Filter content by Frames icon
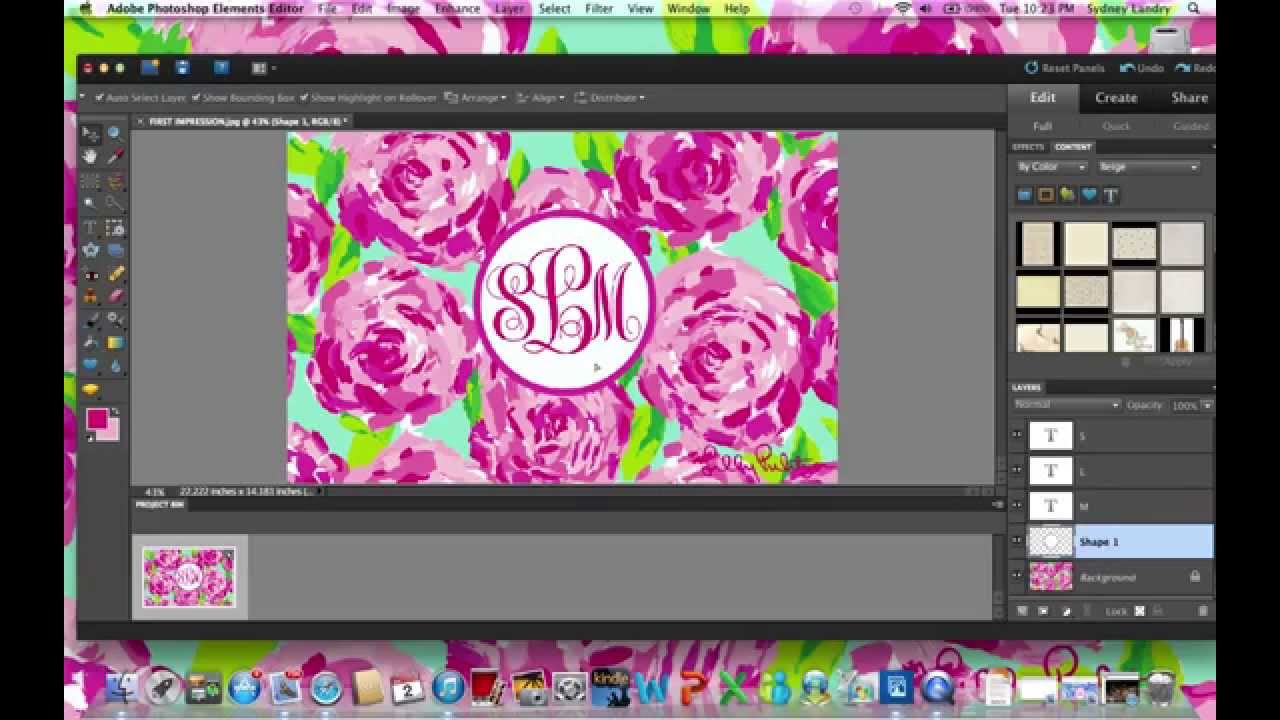The height and width of the screenshot is (720, 1280). [x=1046, y=195]
